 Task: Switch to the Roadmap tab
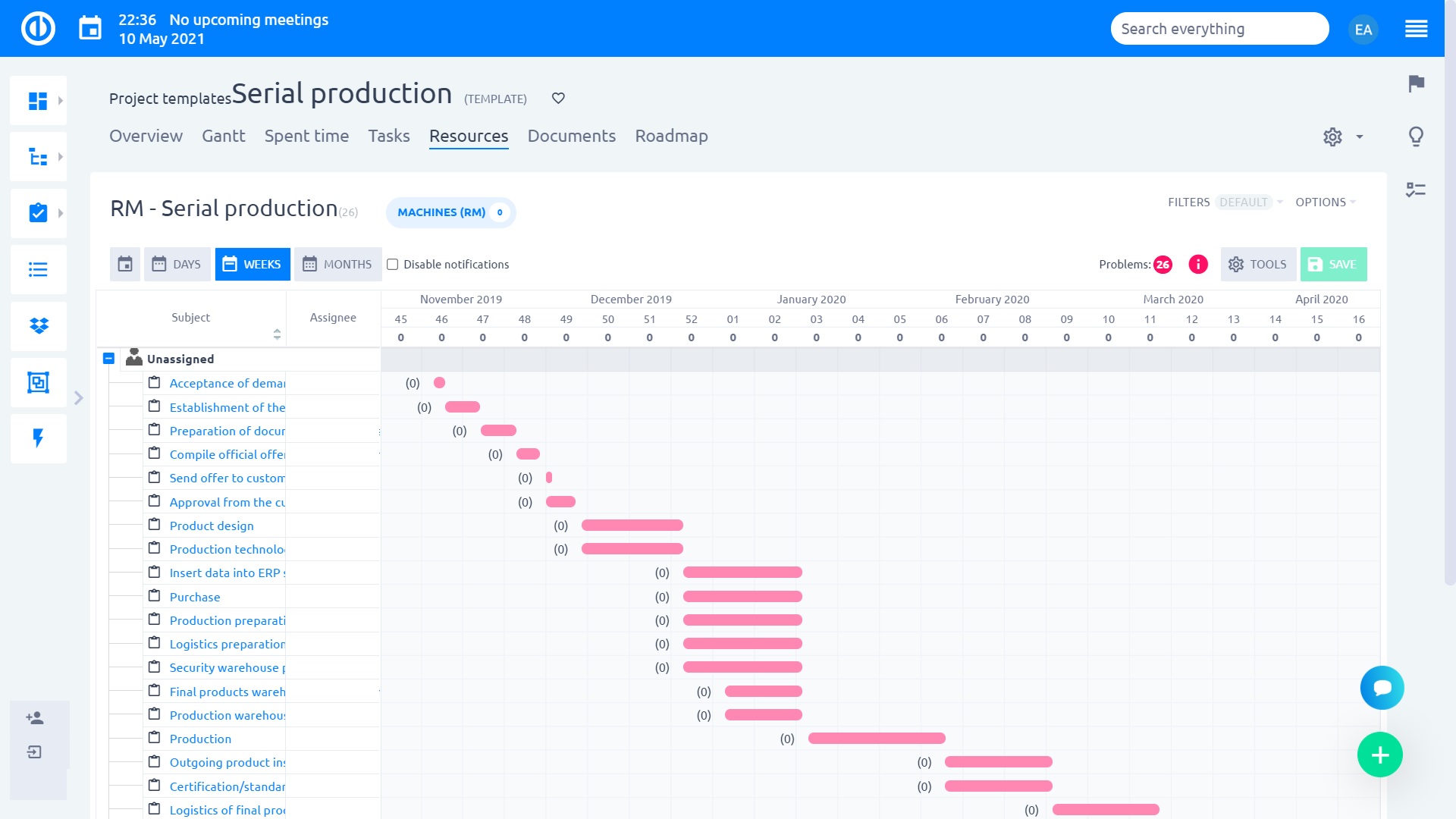(671, 136)
